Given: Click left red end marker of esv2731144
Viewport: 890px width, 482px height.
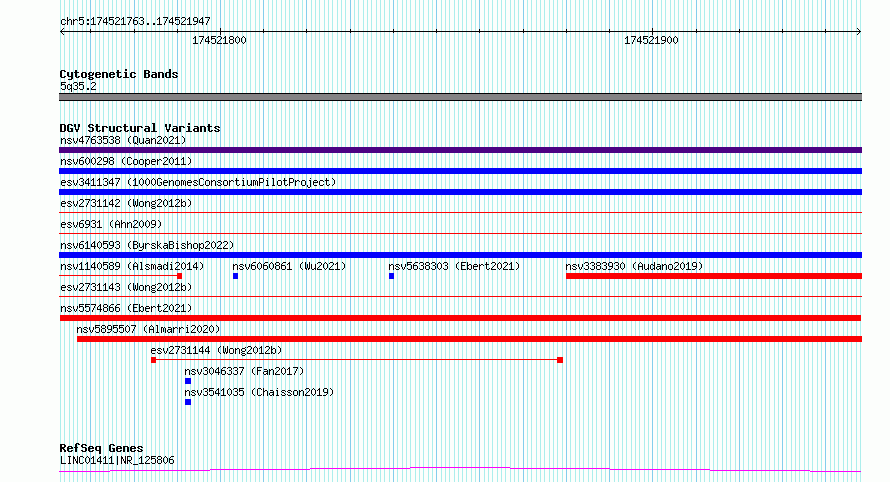Looking at the screenshot, I should [153, 360].
